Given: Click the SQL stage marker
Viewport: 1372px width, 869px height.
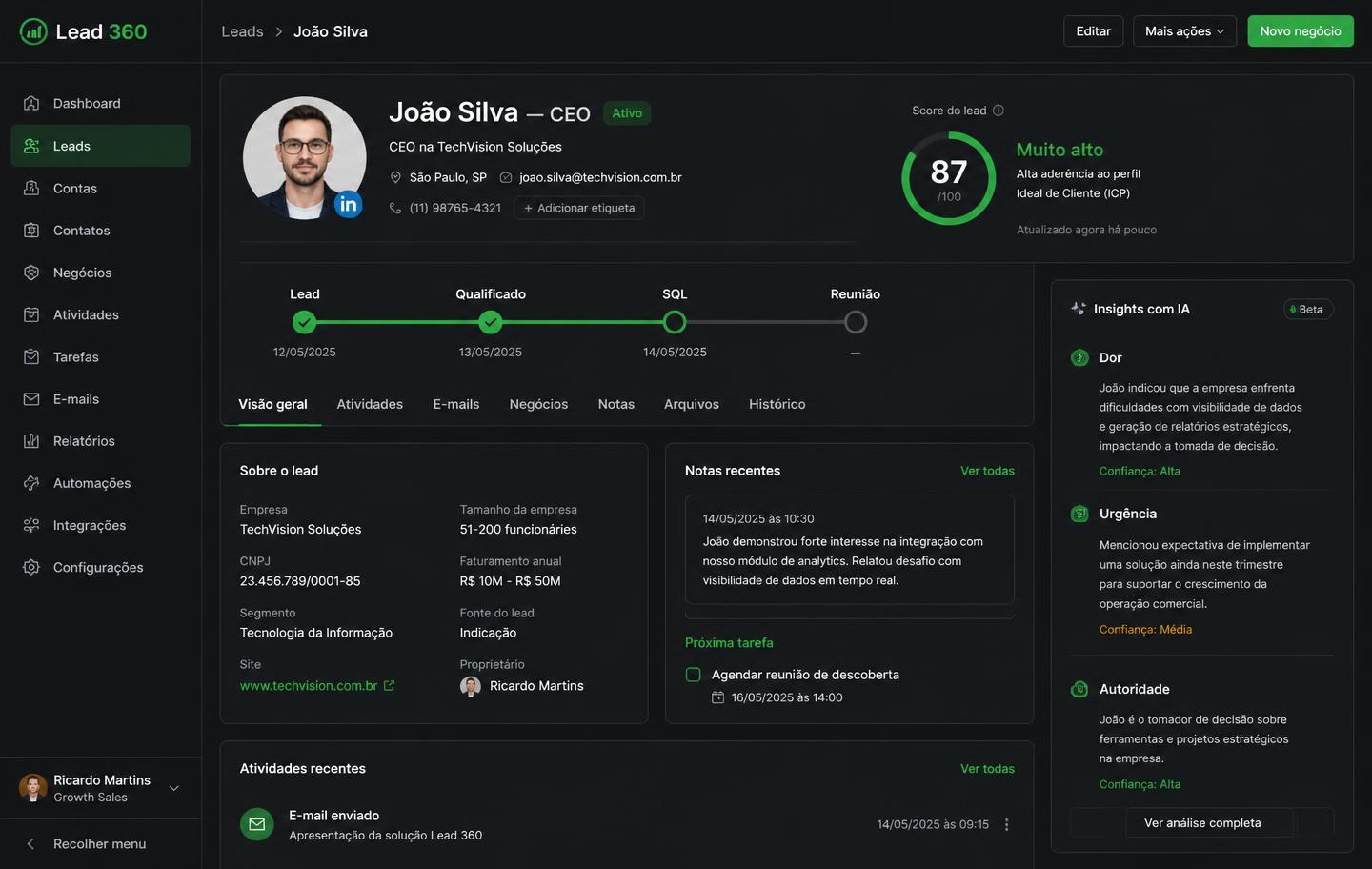Looking at the screenshot, I should tap(675, 322).
